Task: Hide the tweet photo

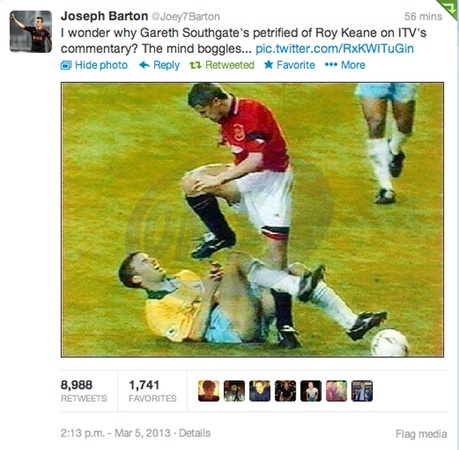Action: (x=94, y=65)
